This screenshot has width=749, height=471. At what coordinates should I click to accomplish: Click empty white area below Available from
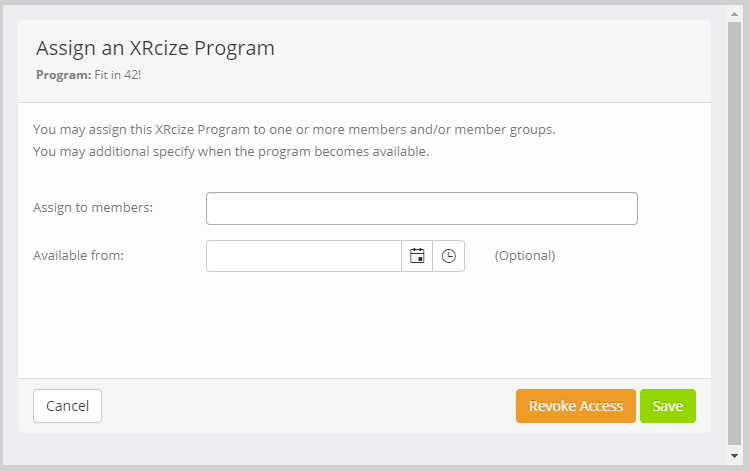(363, 325)
